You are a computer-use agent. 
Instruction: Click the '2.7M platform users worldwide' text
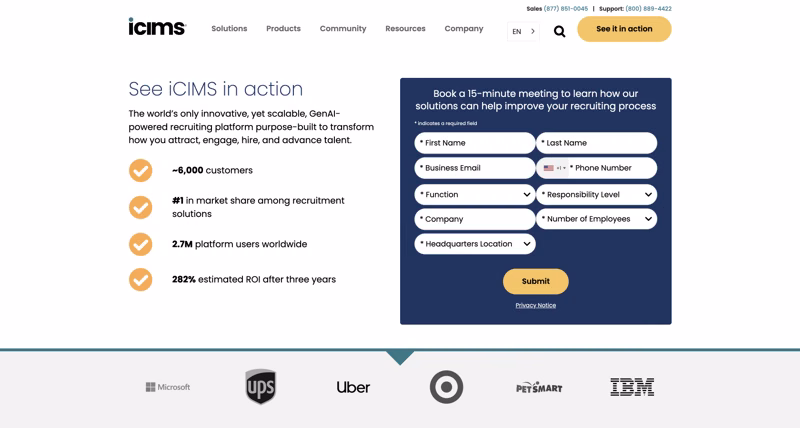(x=240, y=244)
